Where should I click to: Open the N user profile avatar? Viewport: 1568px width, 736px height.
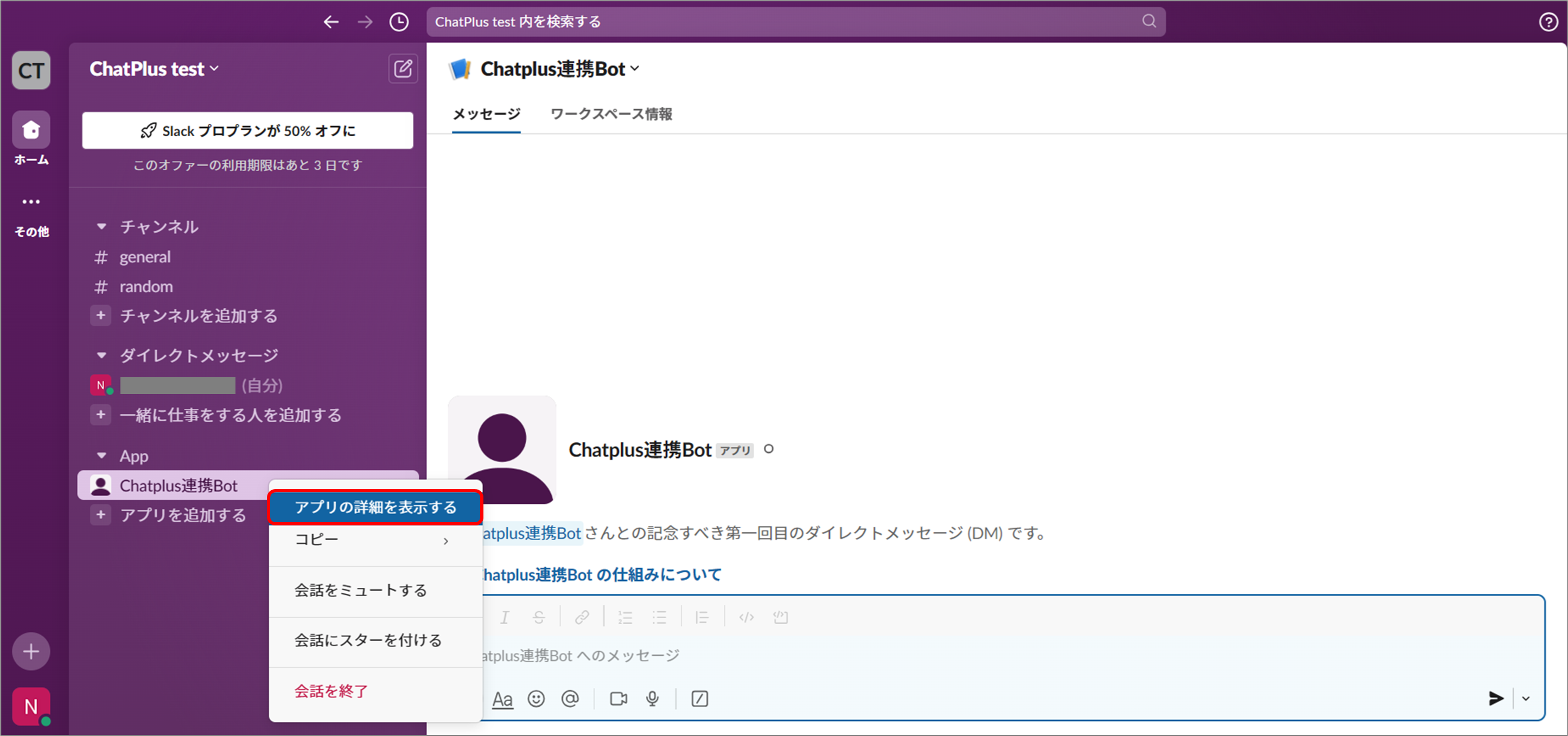click(31, 706)
